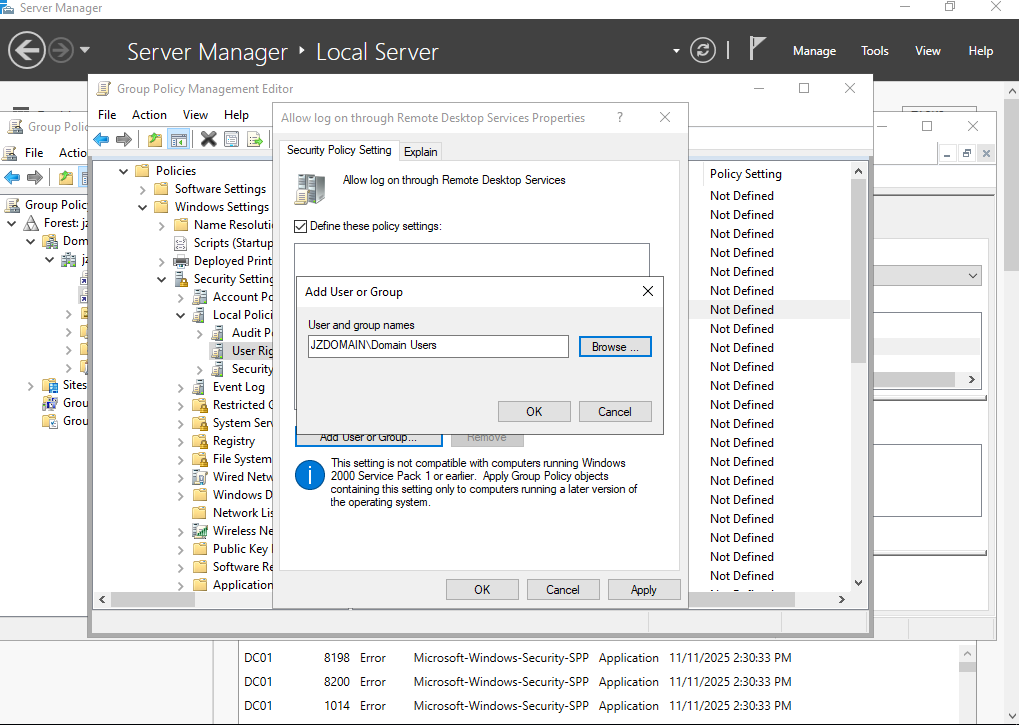Click the Browse button in Add User or Group

pos(614,346)
